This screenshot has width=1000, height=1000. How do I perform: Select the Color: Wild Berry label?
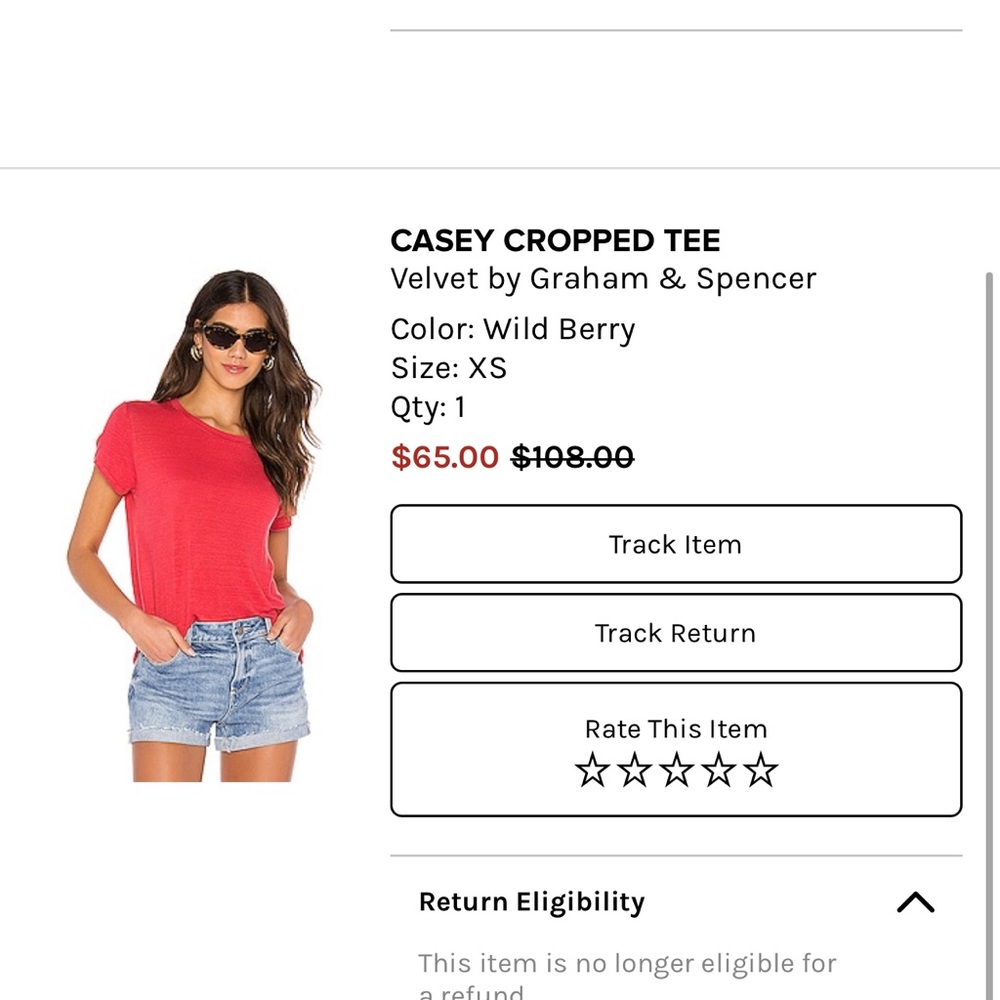pyautogui.click(x=513, y=328)
